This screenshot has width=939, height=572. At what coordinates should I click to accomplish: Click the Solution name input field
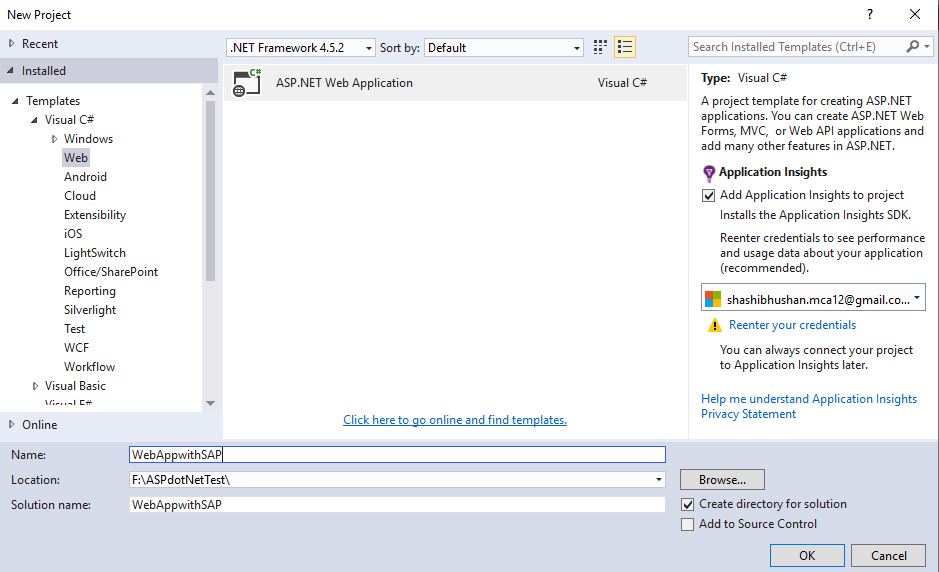coord(397,505)
